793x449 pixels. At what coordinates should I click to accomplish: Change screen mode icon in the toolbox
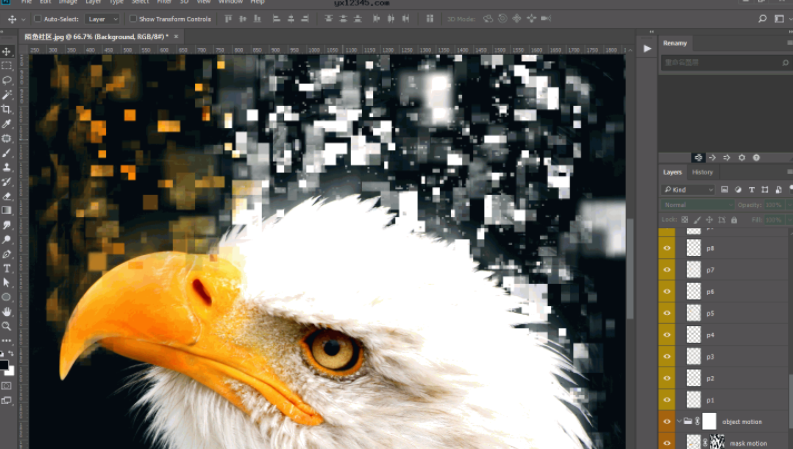coord(6,400)
